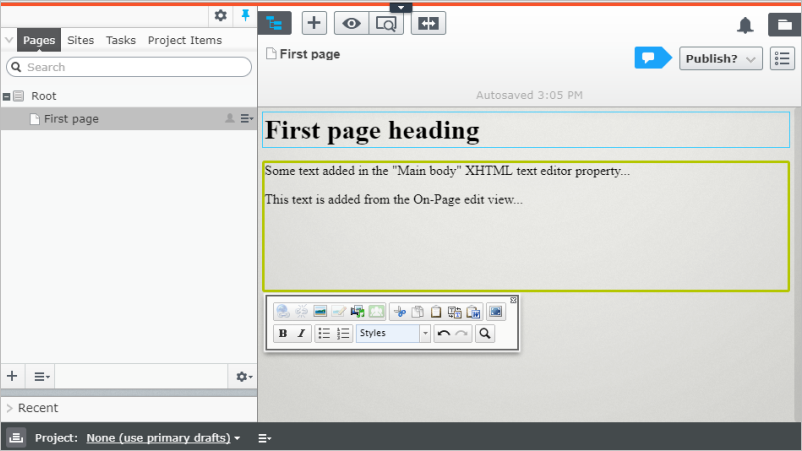802x451 pixels.
Task: Click the Bold formatting button
Action: click(x=283, y=333)
